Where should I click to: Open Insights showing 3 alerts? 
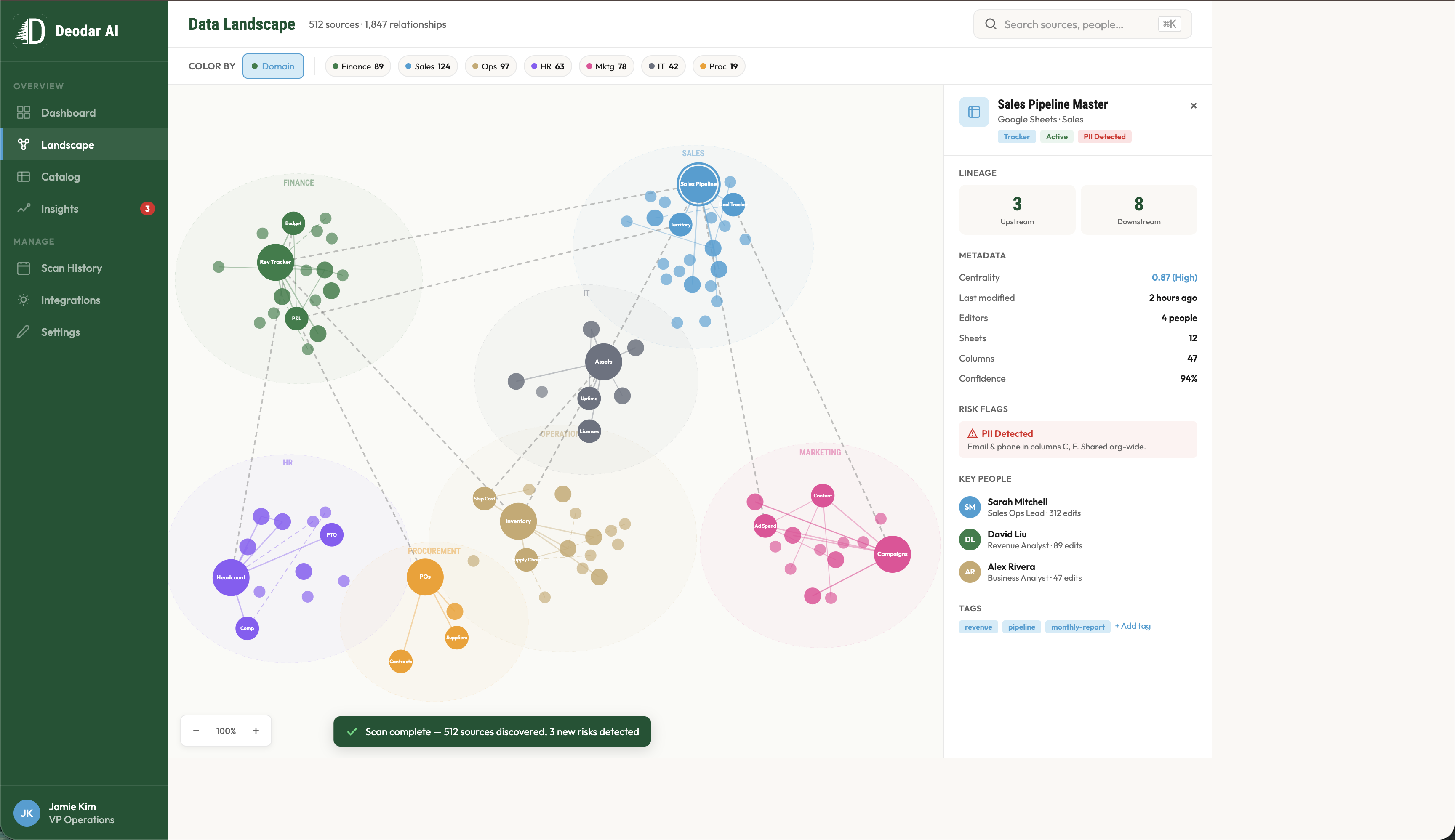click(x=59, y=208)
